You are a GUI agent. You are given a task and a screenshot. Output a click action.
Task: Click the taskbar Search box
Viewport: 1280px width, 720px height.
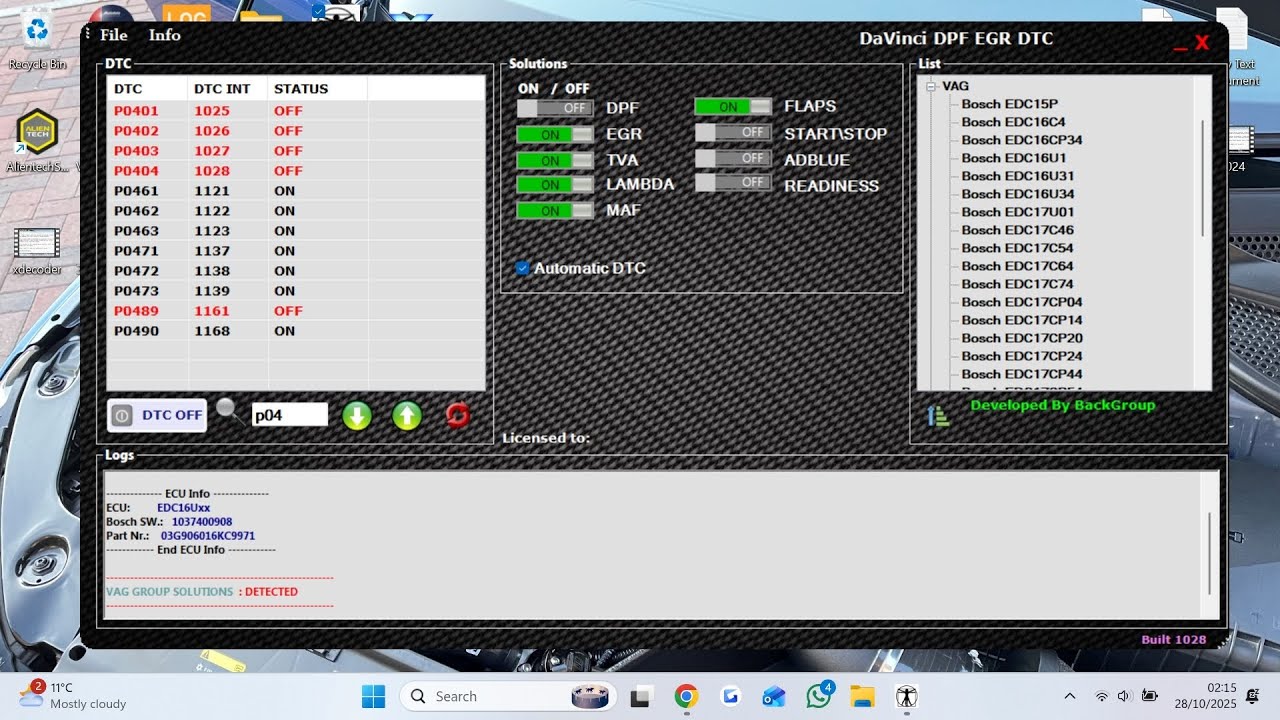pyautogui.click(x=509, y=697)
